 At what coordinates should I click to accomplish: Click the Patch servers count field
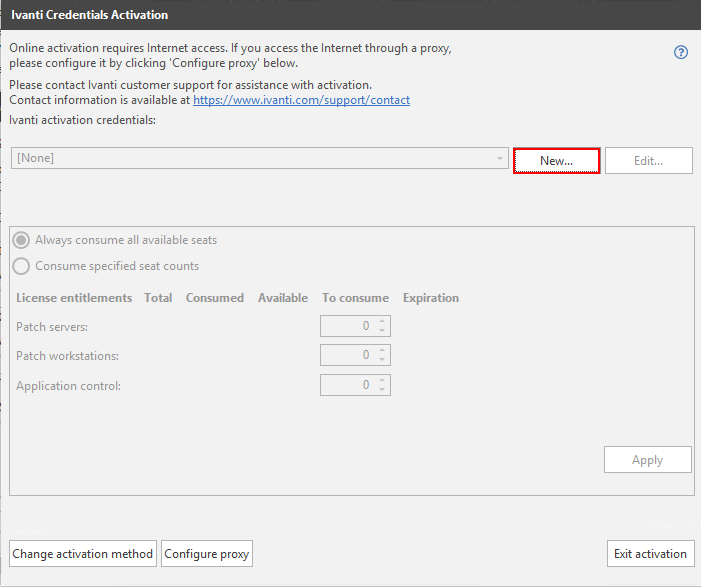click(x=355, y=326)
